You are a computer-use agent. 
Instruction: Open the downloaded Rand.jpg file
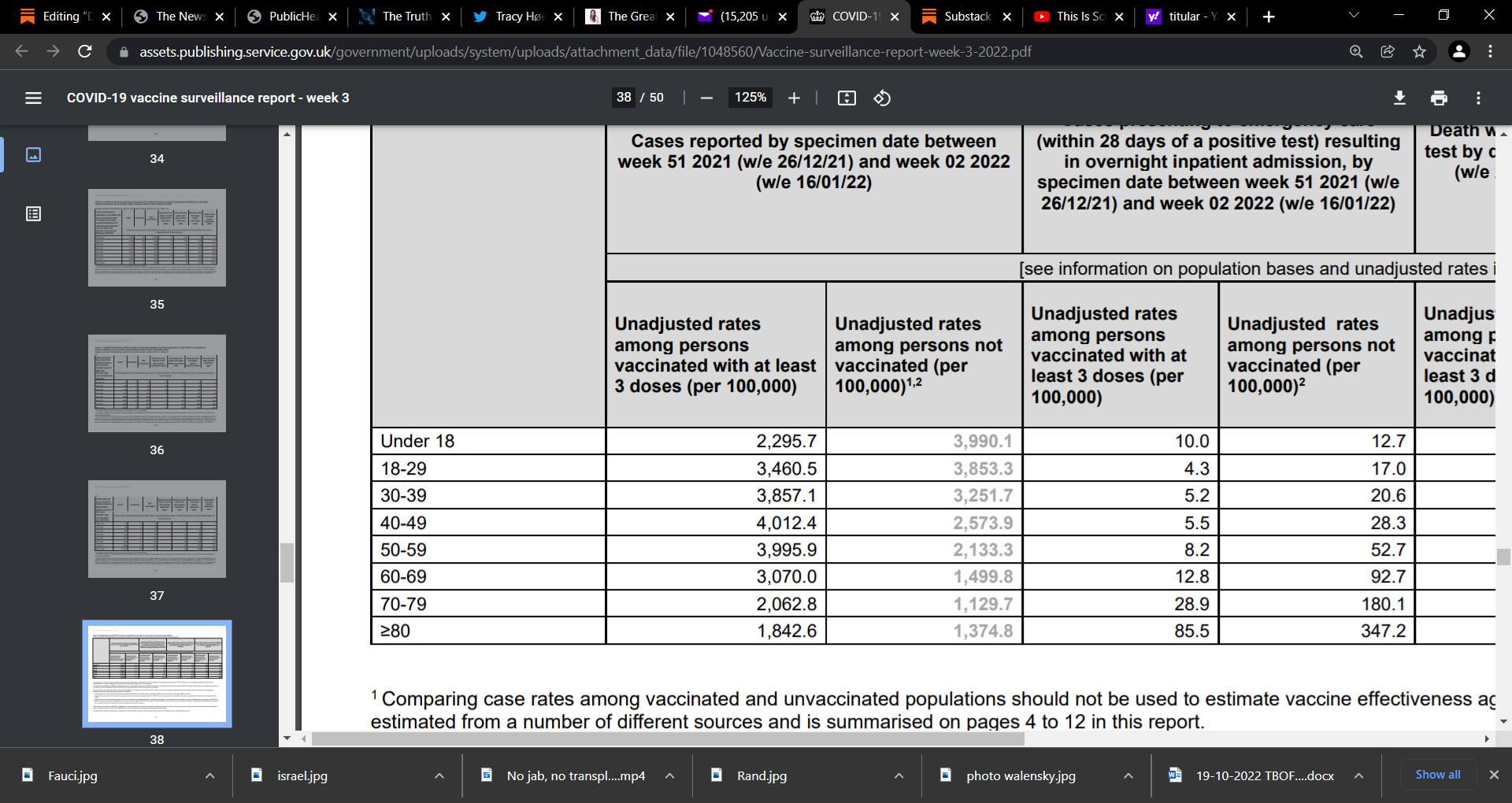762,775
